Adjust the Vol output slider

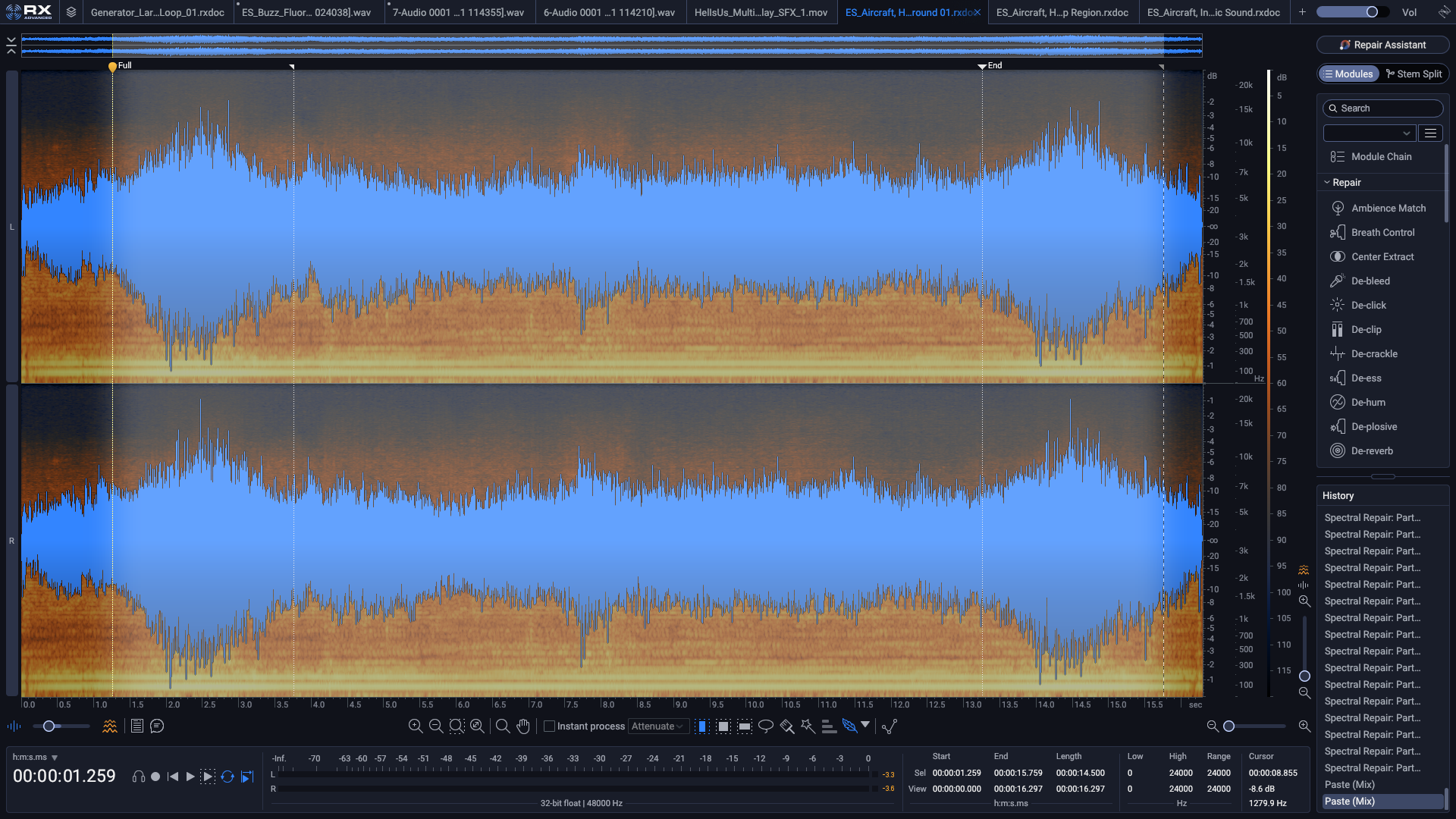(x=1352, y=12)
